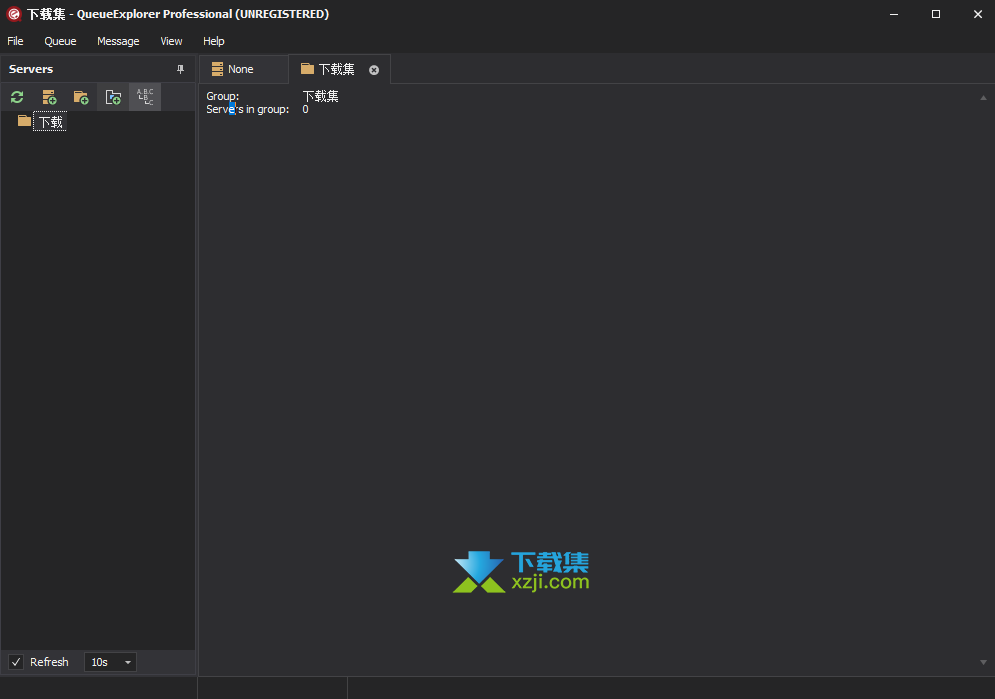Close the 下载集 tab

[374, 70]
